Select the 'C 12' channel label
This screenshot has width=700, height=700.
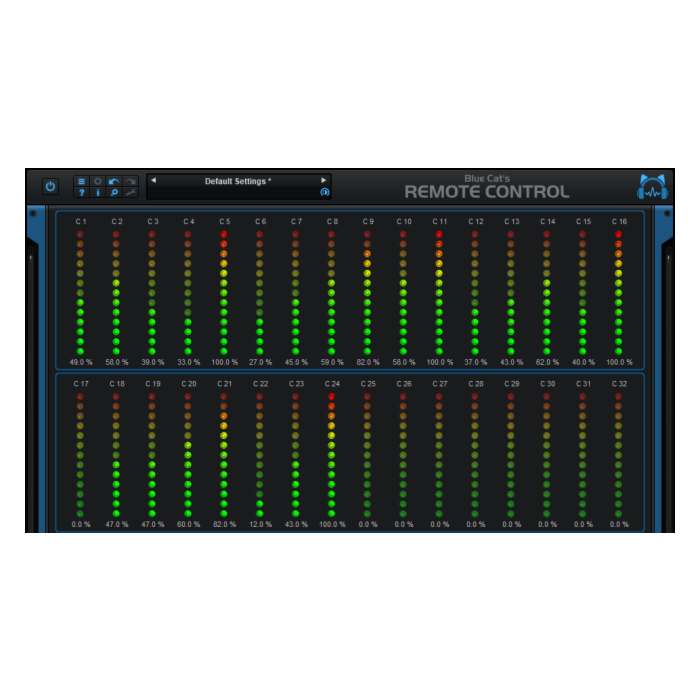475,221
